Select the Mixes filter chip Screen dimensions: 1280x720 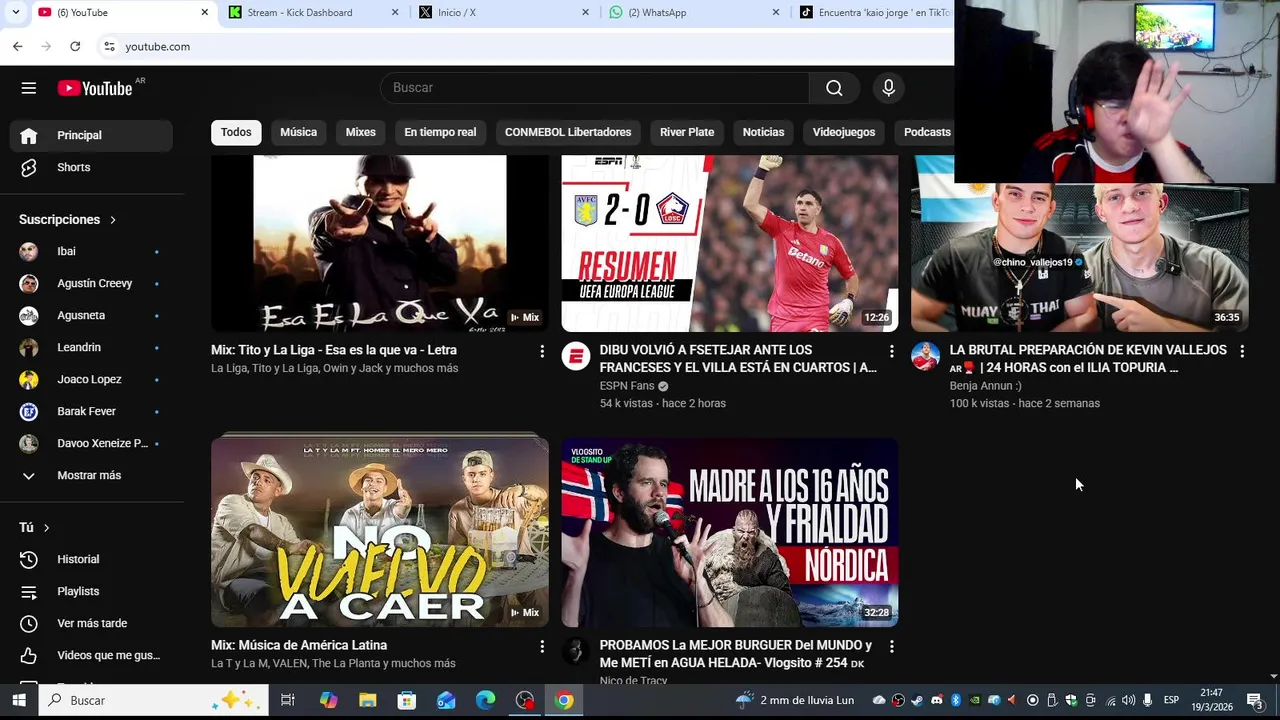(361, 132)
